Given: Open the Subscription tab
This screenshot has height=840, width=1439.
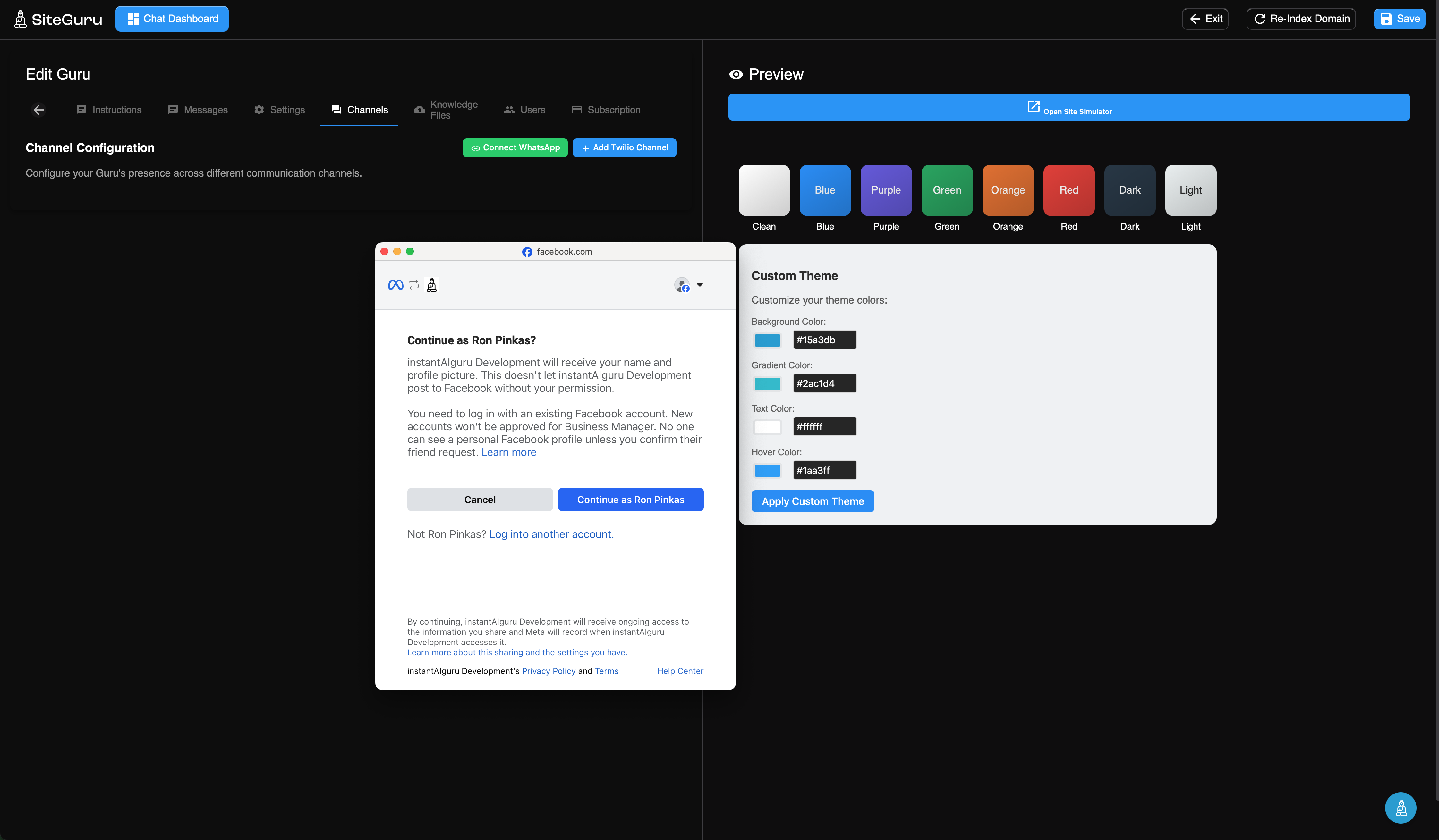Looking at the screenshot, I should coord(606,110).
